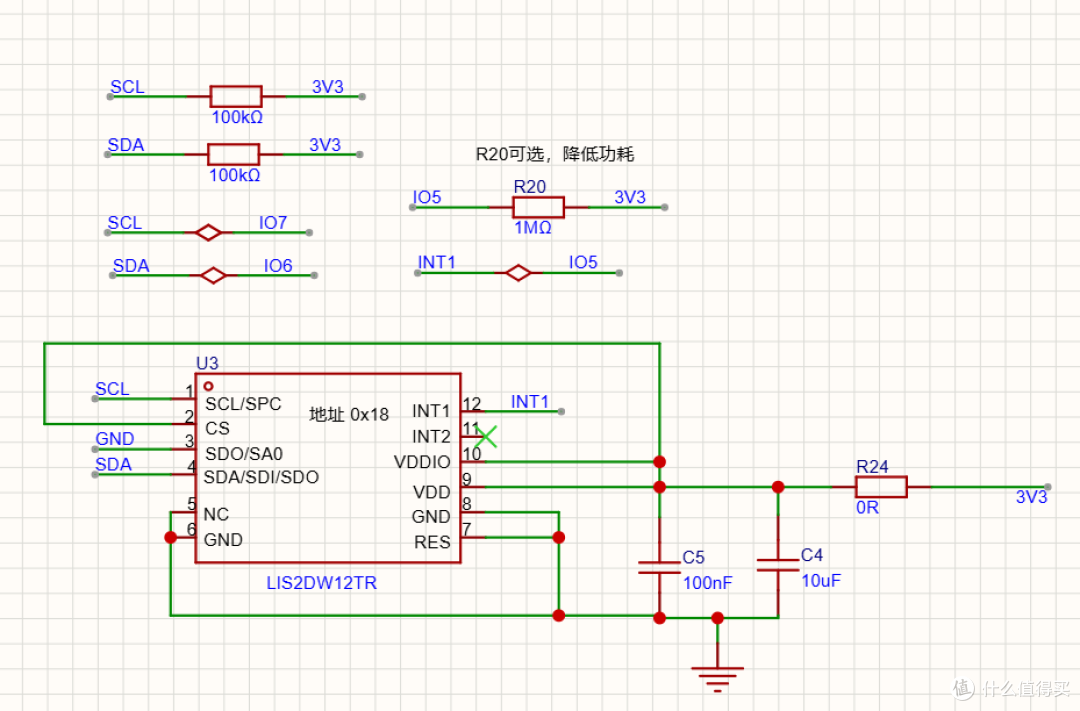The height and width of the screenshot is (711, 1080).
Task: Select the GND net label at pin 3
Action: point(115,439)
